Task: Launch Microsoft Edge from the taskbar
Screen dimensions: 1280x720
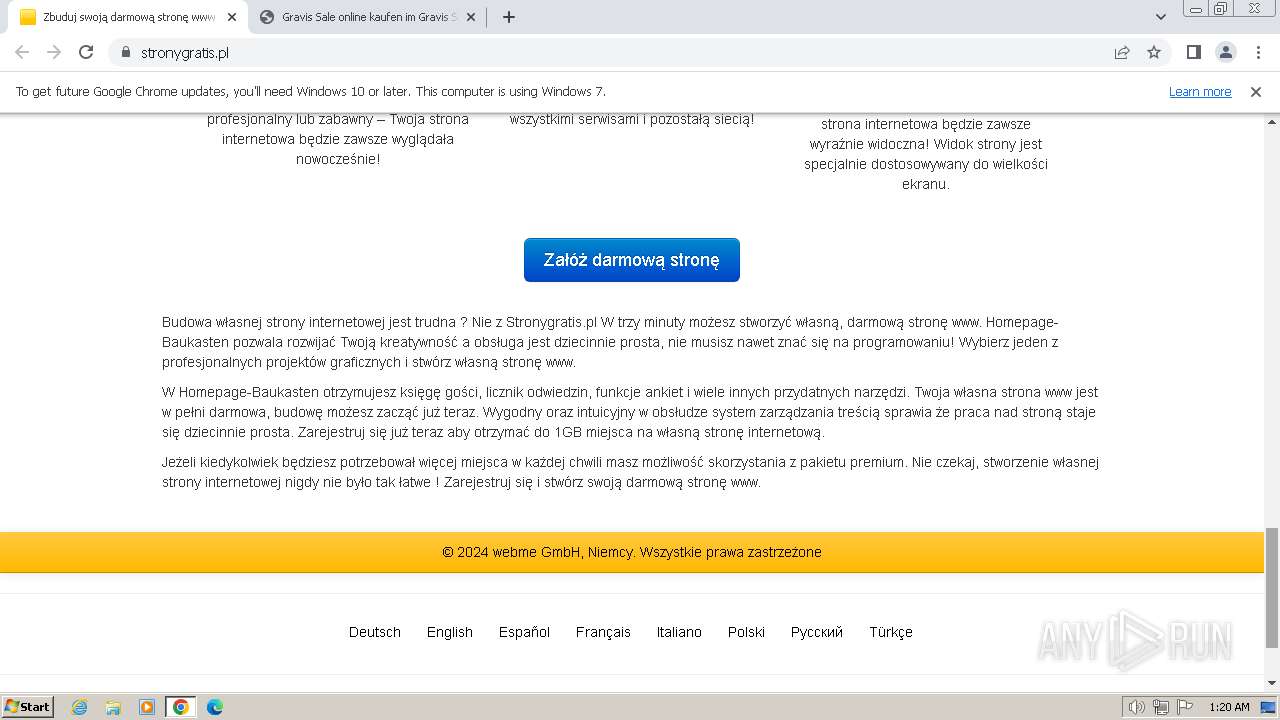Action: click(x=215, y=707)
